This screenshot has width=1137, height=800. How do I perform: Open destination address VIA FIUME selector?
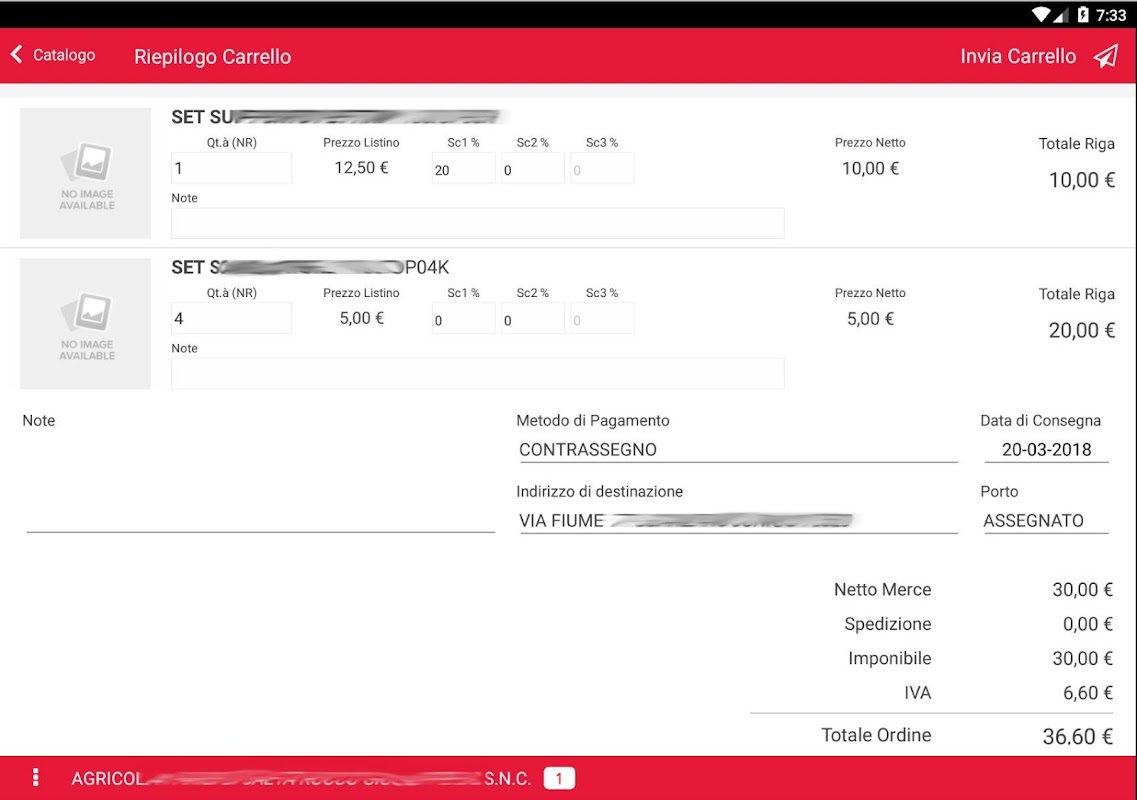737,521
